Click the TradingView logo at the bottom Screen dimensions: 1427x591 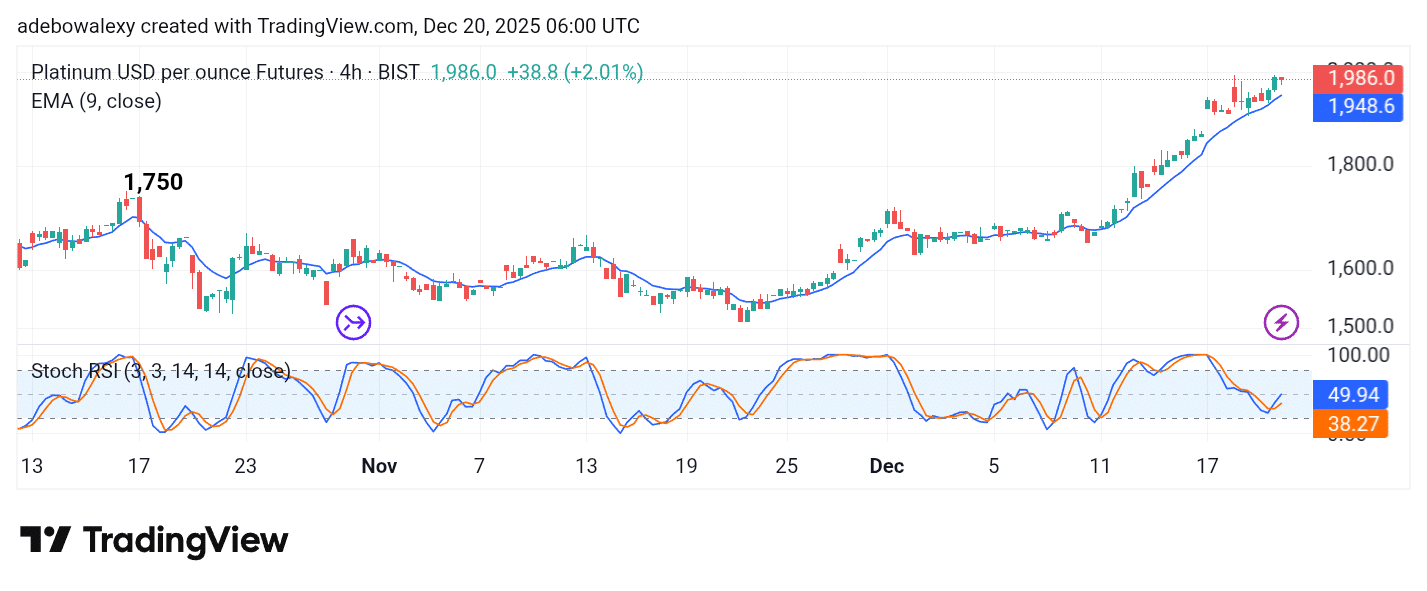[154, 541]
